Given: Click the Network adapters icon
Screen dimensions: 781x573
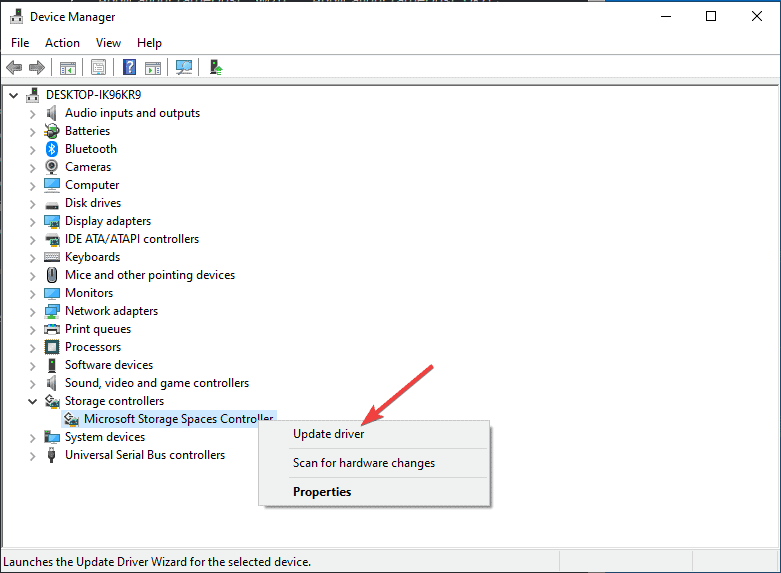Looking at the screenshot, I should click(x=52, y=311).
